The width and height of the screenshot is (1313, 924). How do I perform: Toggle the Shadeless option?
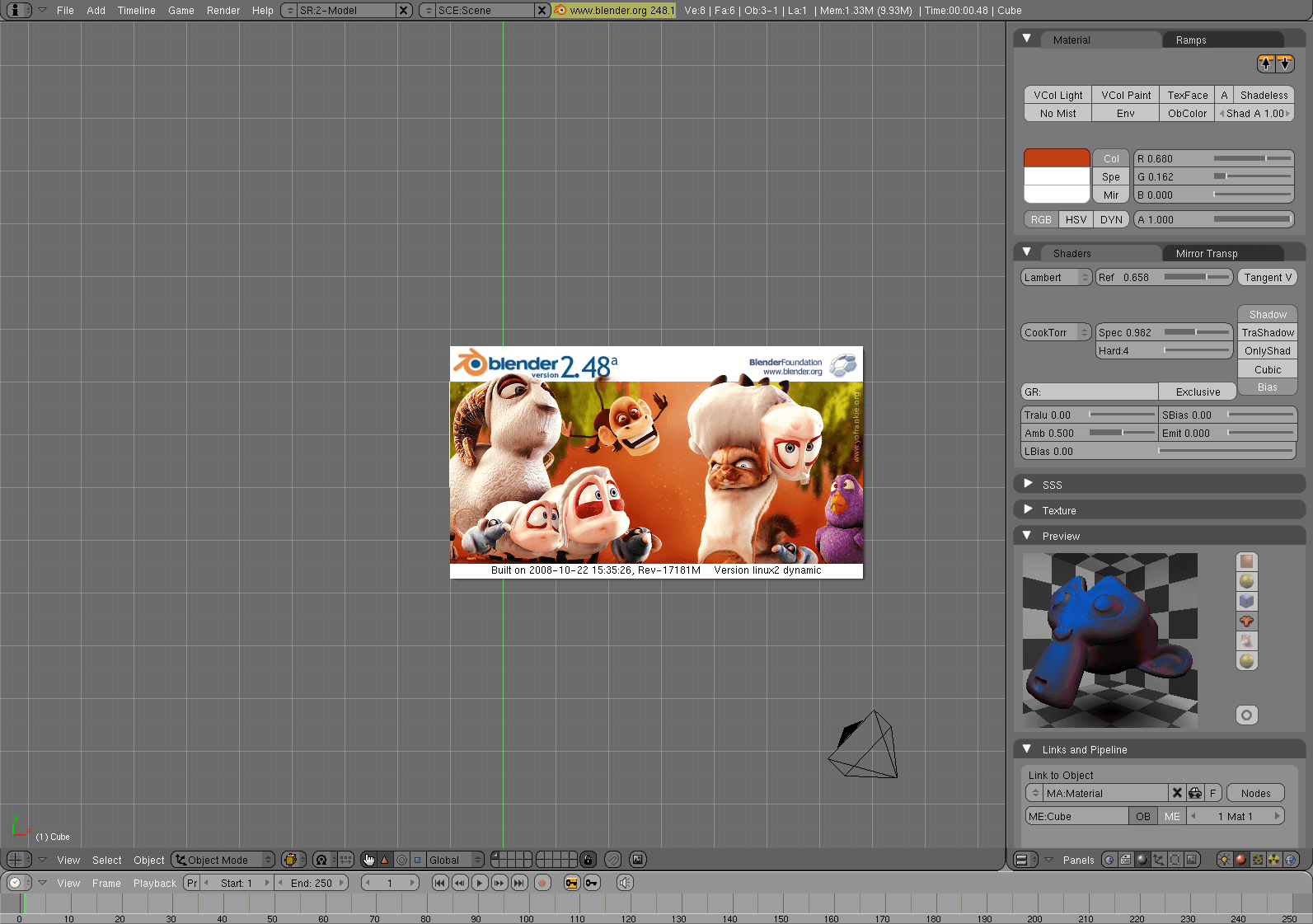(1264, 95)
